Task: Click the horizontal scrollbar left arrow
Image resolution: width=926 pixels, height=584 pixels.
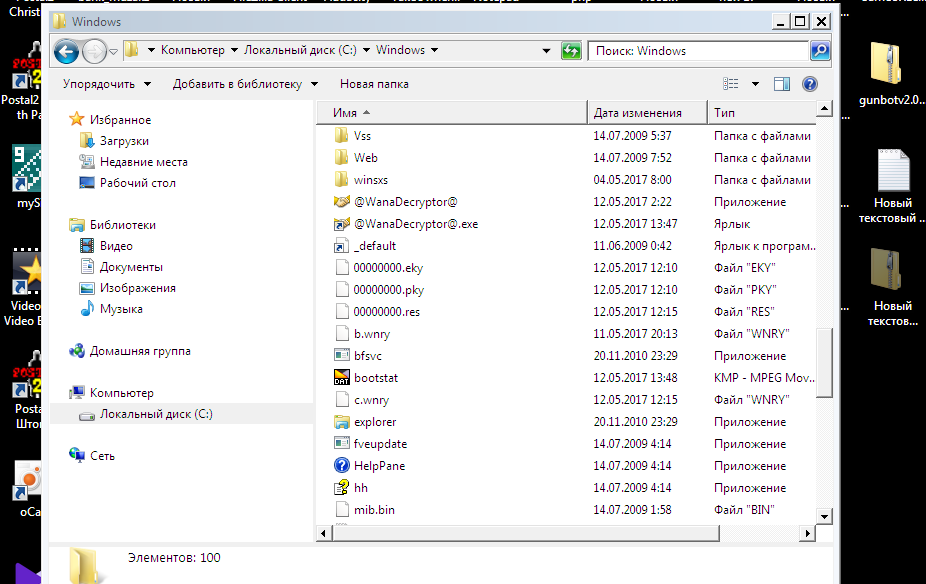Action: pyautogui.click(x=324, y=533)
